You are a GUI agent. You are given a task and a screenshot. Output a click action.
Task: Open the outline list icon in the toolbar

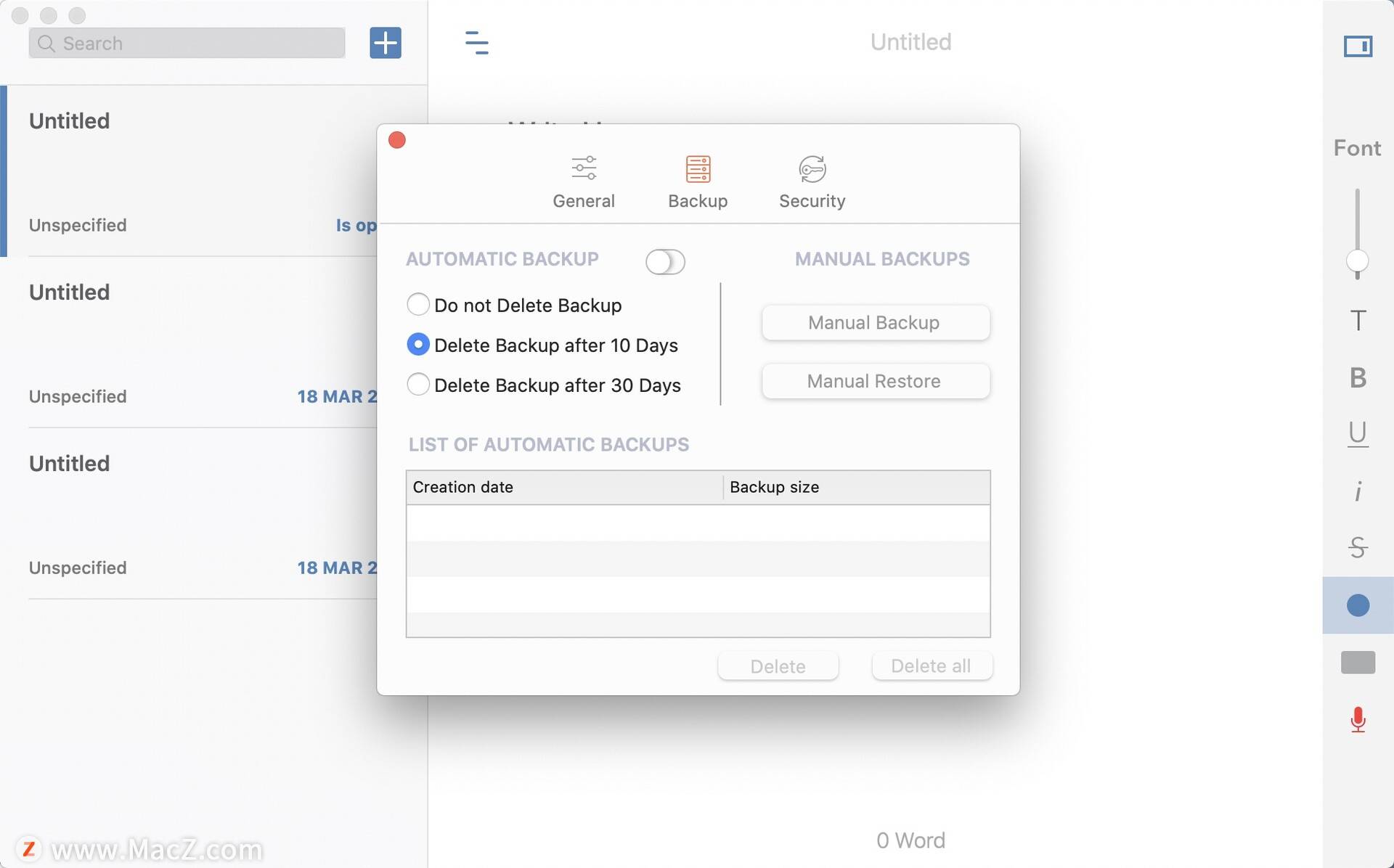[x=476, y=43]
